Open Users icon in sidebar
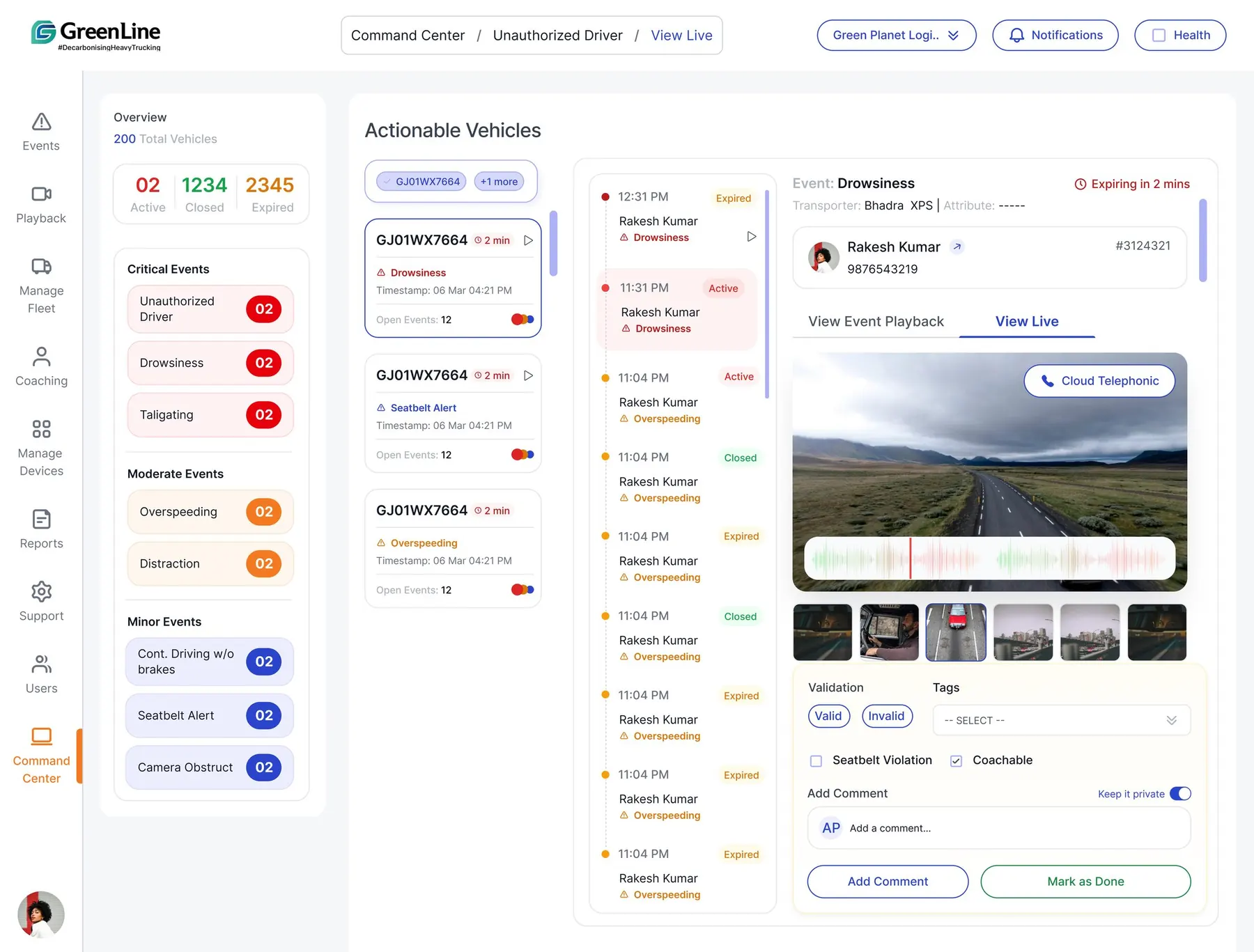 tap(42, 664)
